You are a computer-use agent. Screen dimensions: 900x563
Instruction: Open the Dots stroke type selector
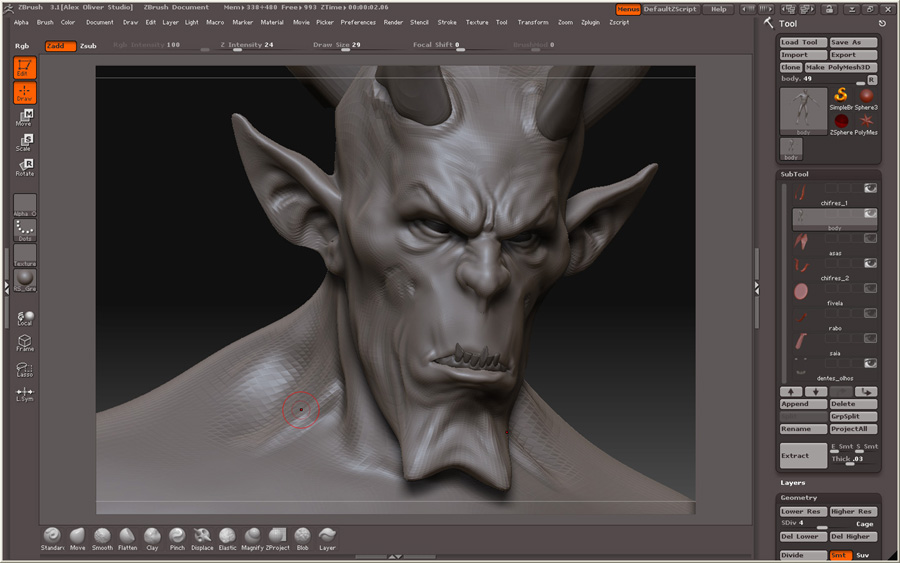click(x=25, y=230)
